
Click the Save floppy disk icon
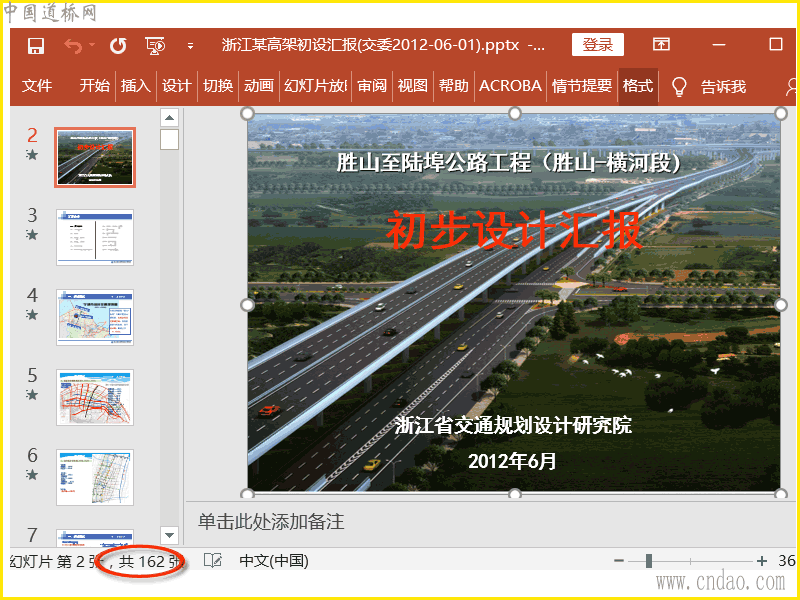coord(36,46)
